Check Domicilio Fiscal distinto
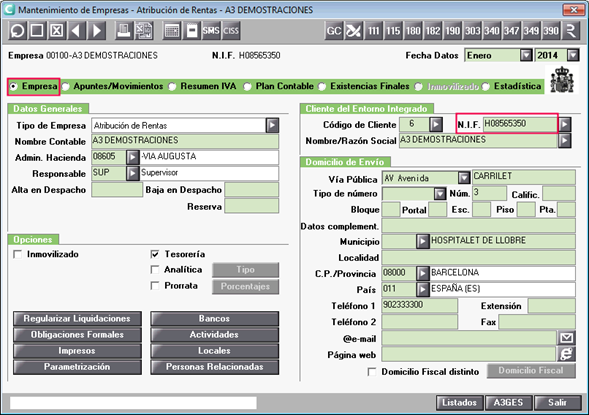This screenshot has width=589, height=415. (372, 372)
